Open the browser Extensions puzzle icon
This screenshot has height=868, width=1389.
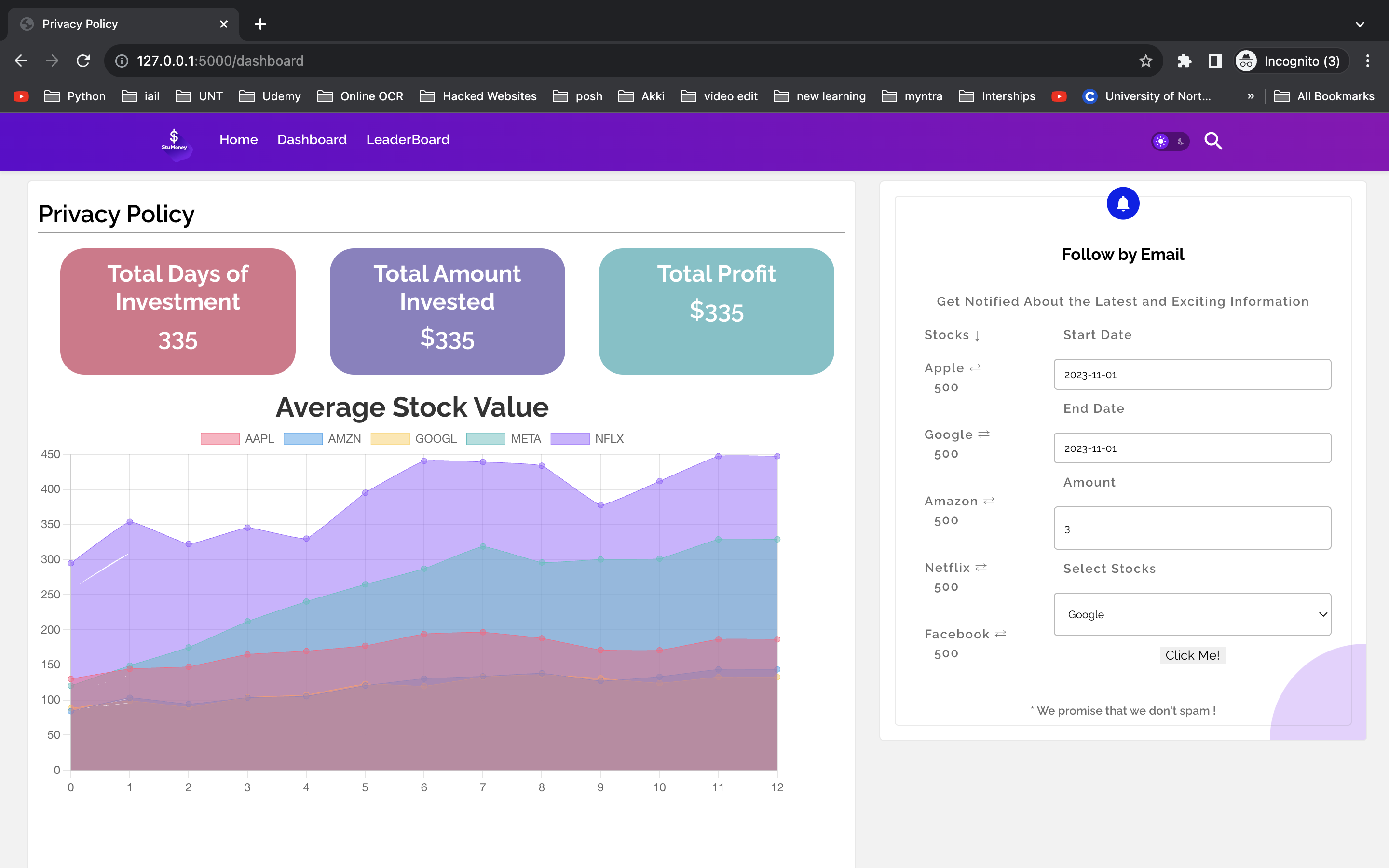tap(1184, 61)
